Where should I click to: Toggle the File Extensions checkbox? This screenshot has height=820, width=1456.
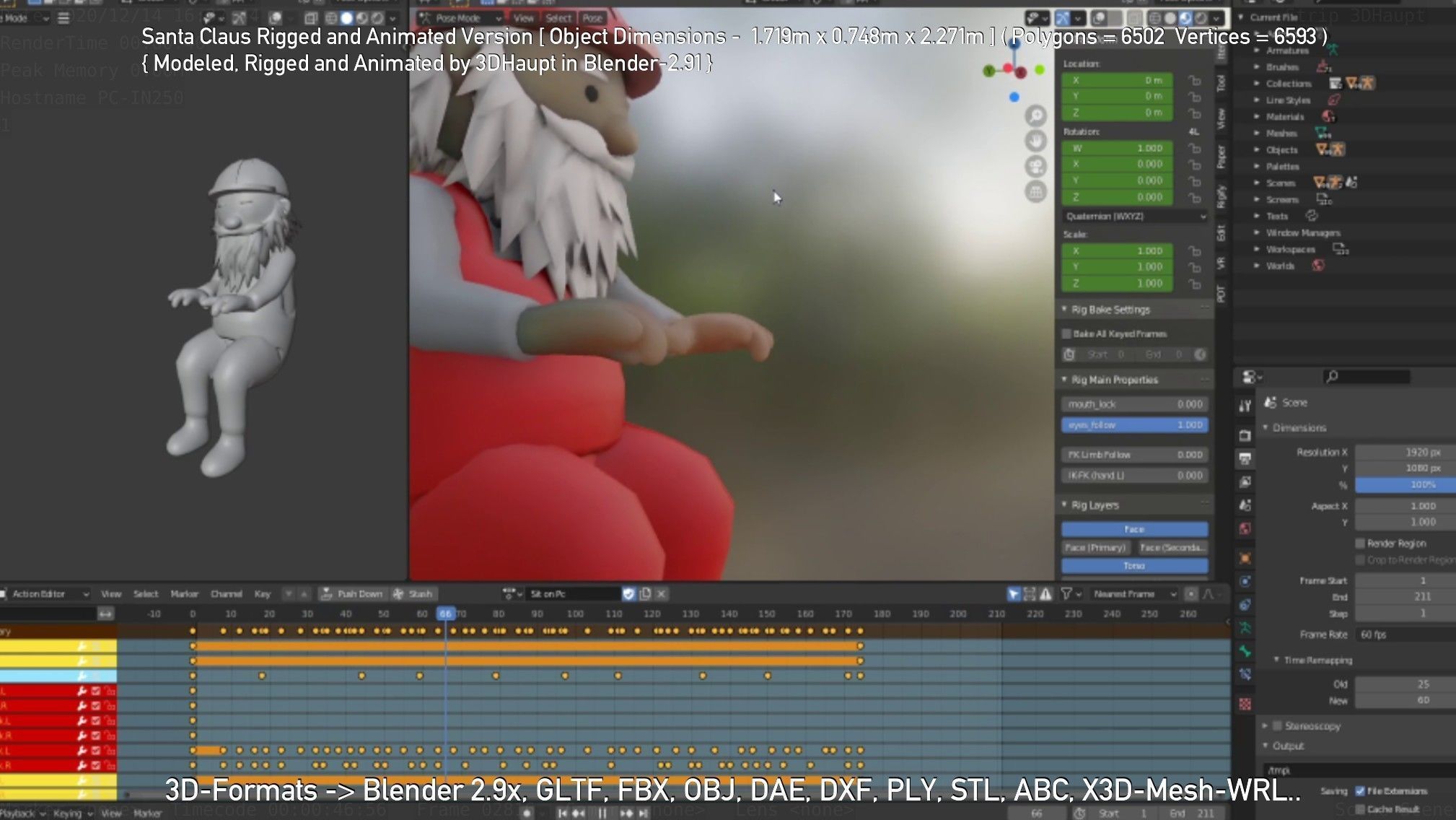1360,791
